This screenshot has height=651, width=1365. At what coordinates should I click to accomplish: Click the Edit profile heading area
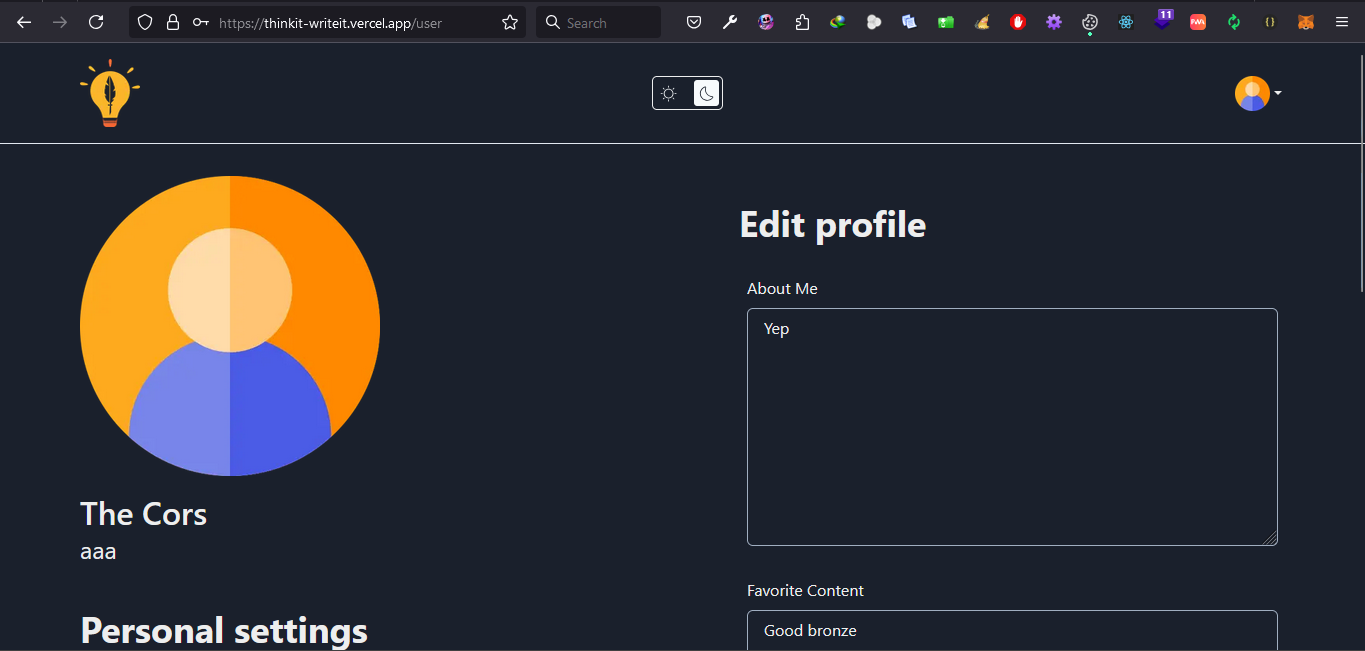coord(832,224)
